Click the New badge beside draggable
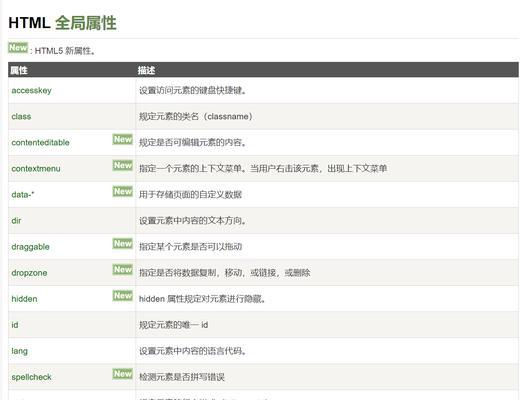The height and width of the screenshot is (400, 522). point(122,244)
